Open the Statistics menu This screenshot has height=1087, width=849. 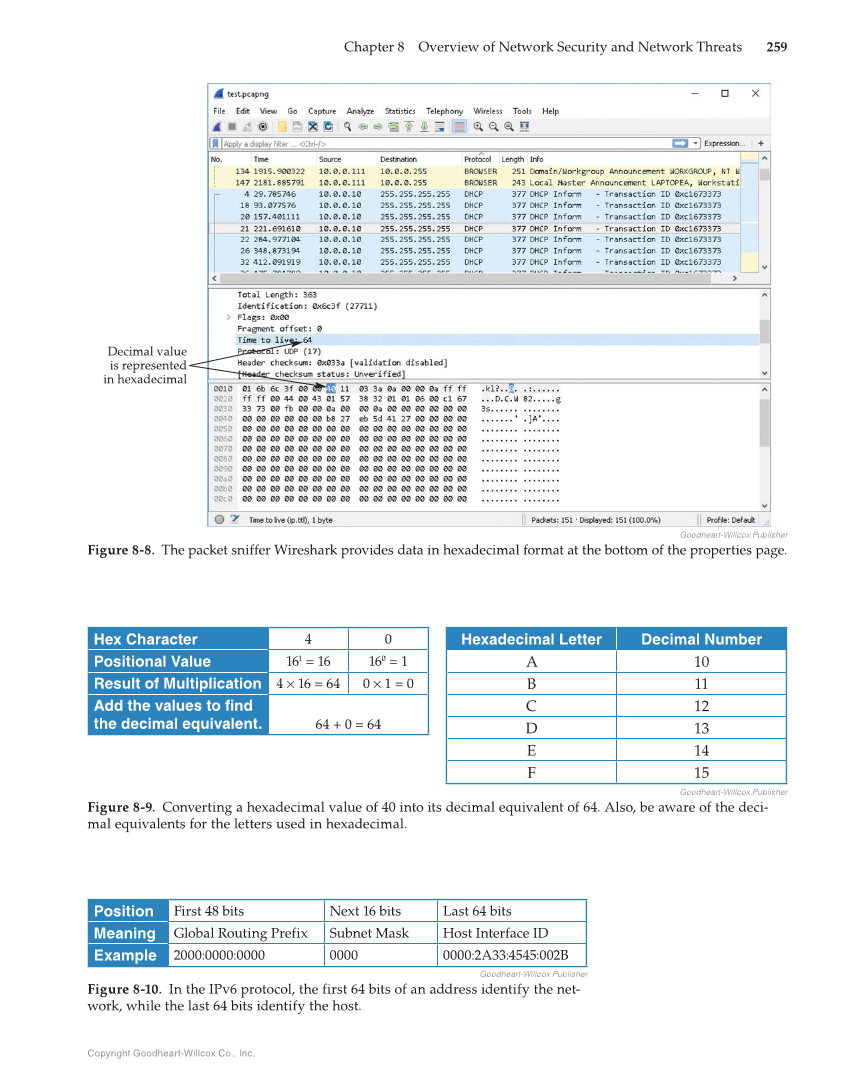coord(400,111)
